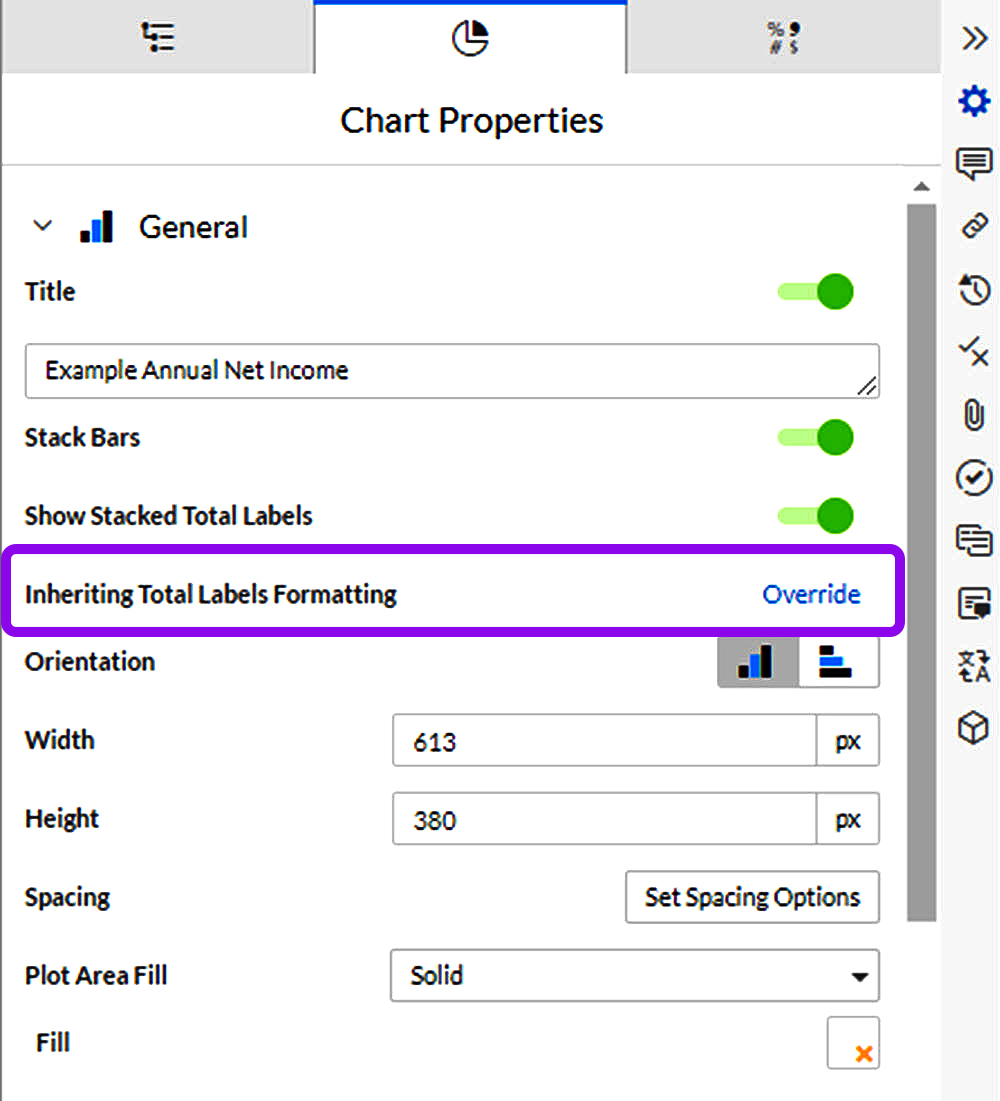The image size is (1000, 1101).
Task: Click the attachment paperclip icon
Action: tap(973, 415)
